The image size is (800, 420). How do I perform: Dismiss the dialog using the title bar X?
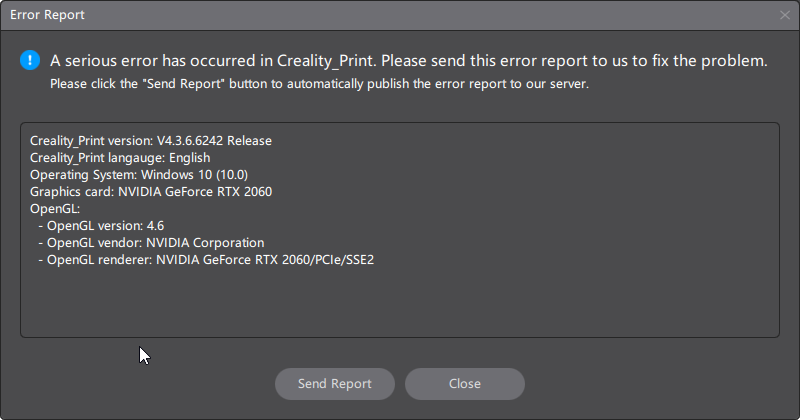785,15
